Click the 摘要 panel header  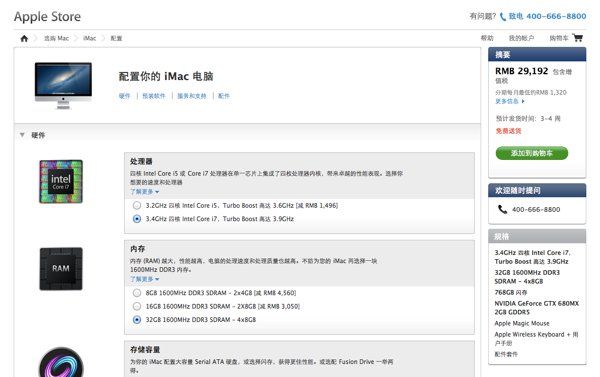[537, 54]
